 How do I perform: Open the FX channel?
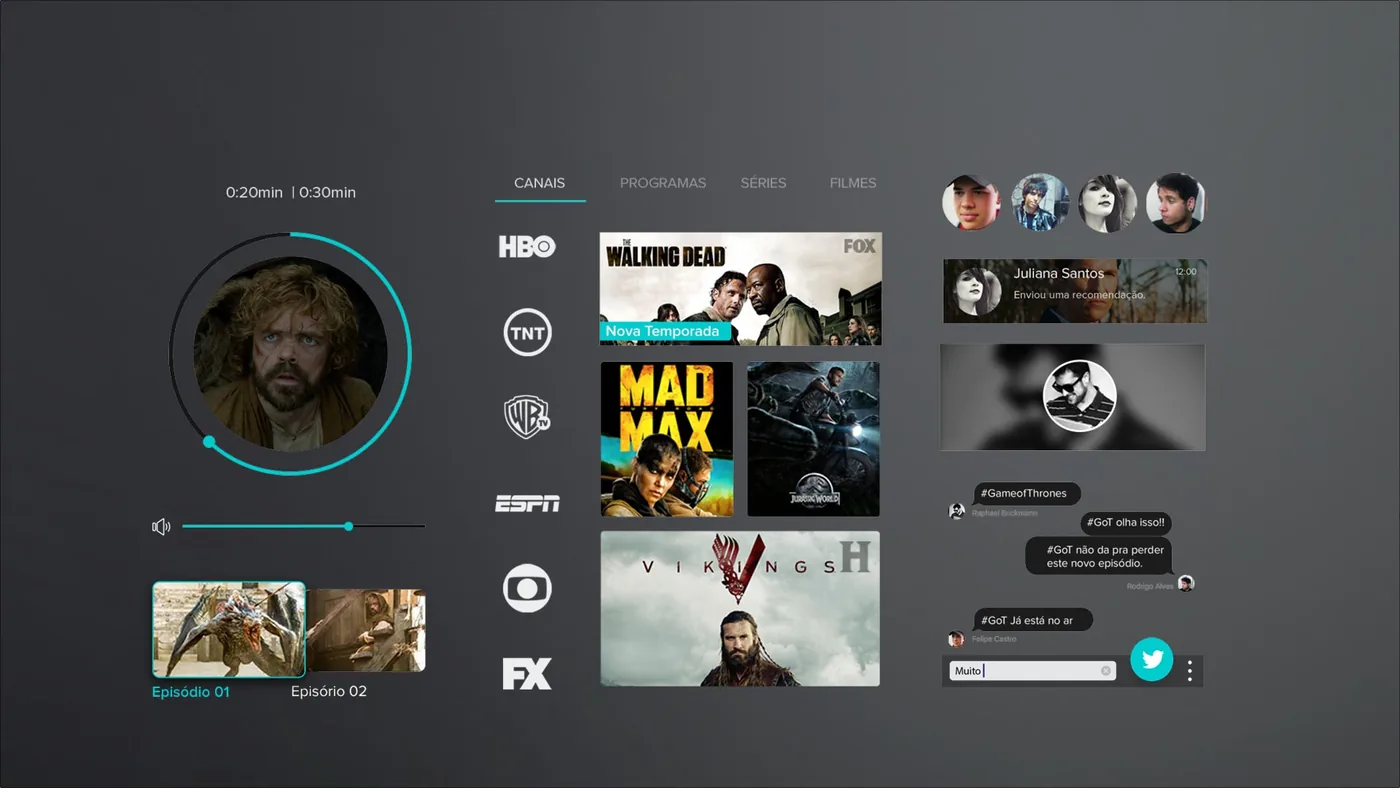pyautogui.click(x=527, y=674)
